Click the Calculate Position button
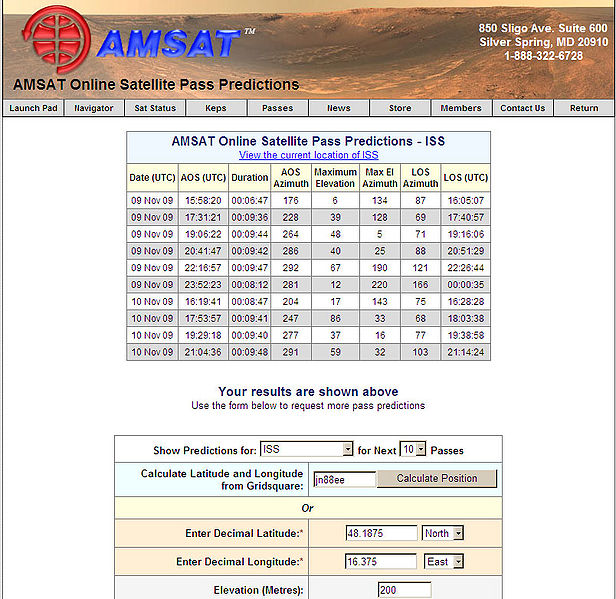 point(437,478)
